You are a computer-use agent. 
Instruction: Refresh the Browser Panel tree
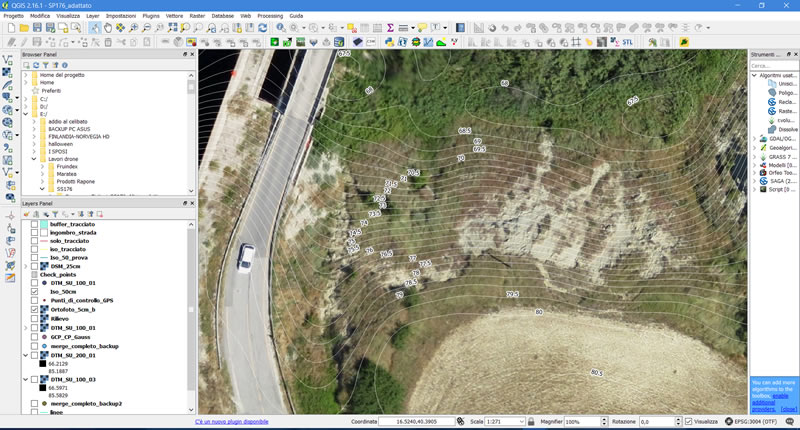36,65
